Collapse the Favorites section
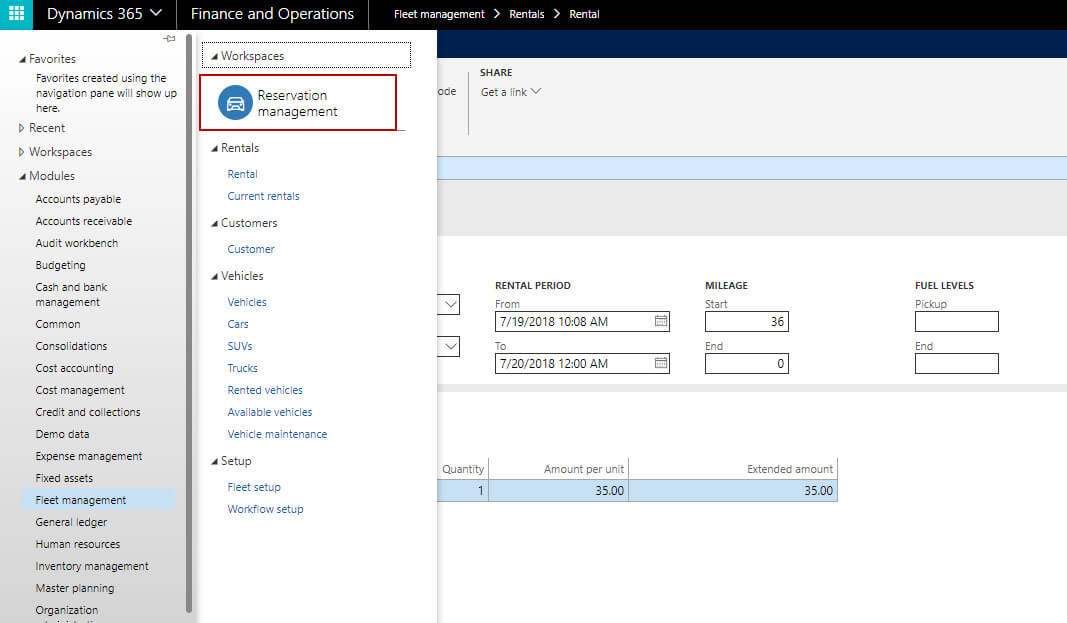1067x623 pixels. click(x=22, y=59)
